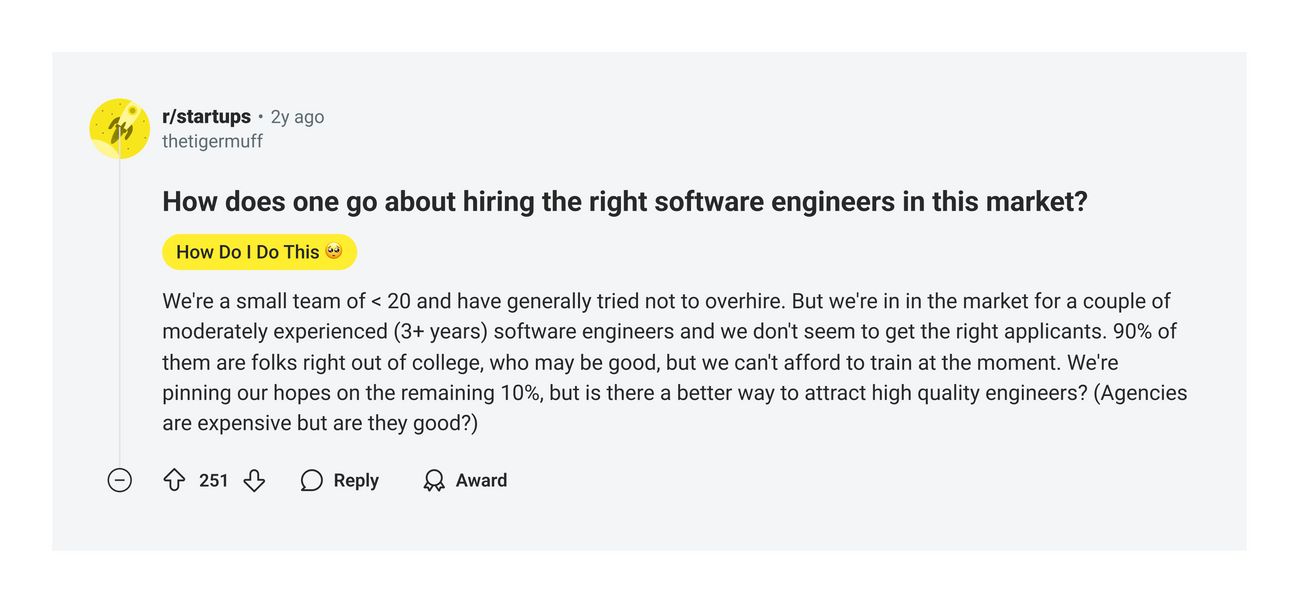Filter by the "How Do I Do This" flair

tap(259, 252)
